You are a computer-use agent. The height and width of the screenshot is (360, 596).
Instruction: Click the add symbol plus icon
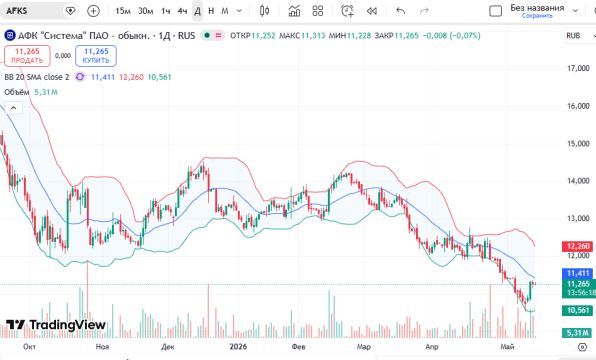click(x=93, y=11)
